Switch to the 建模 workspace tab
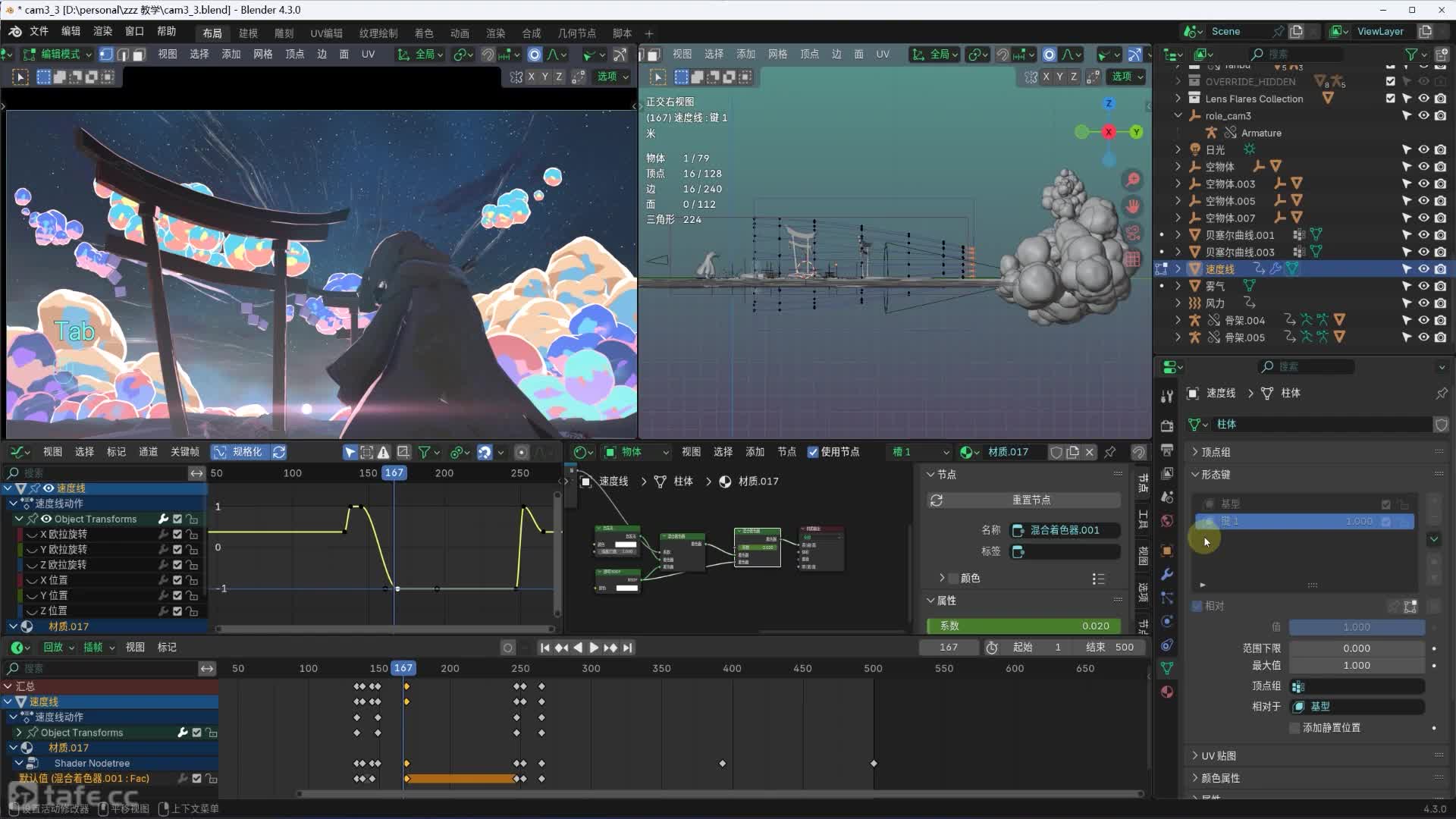This screenshot has height=819, width=1456. click(x=248, y=33)
